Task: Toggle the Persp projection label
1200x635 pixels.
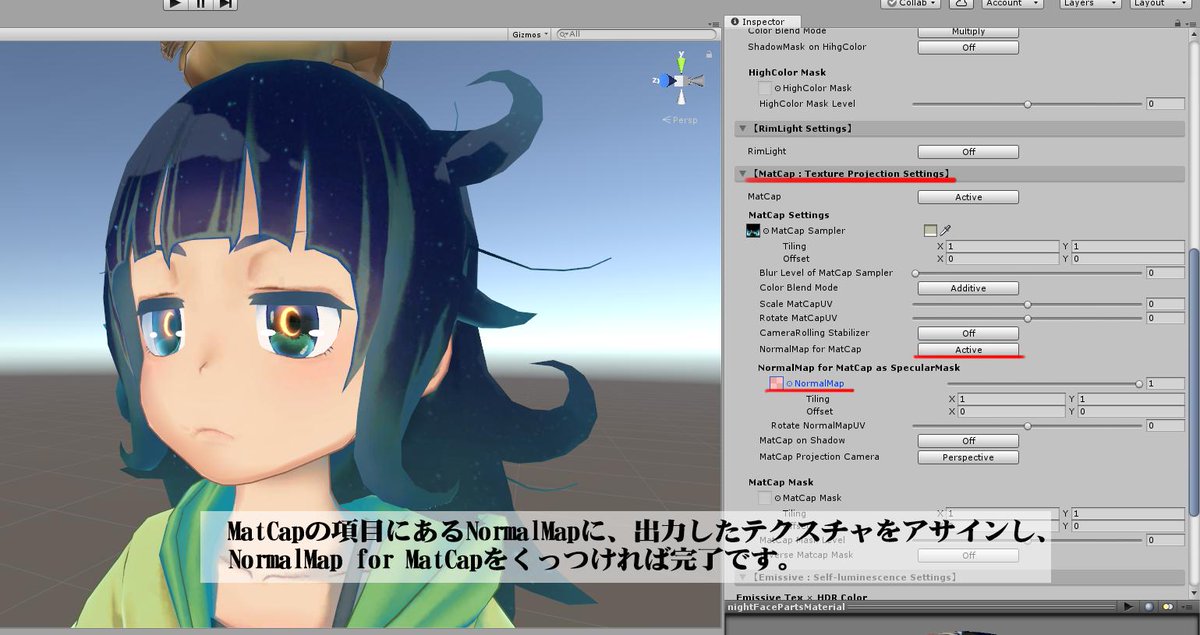Action: 680,120
